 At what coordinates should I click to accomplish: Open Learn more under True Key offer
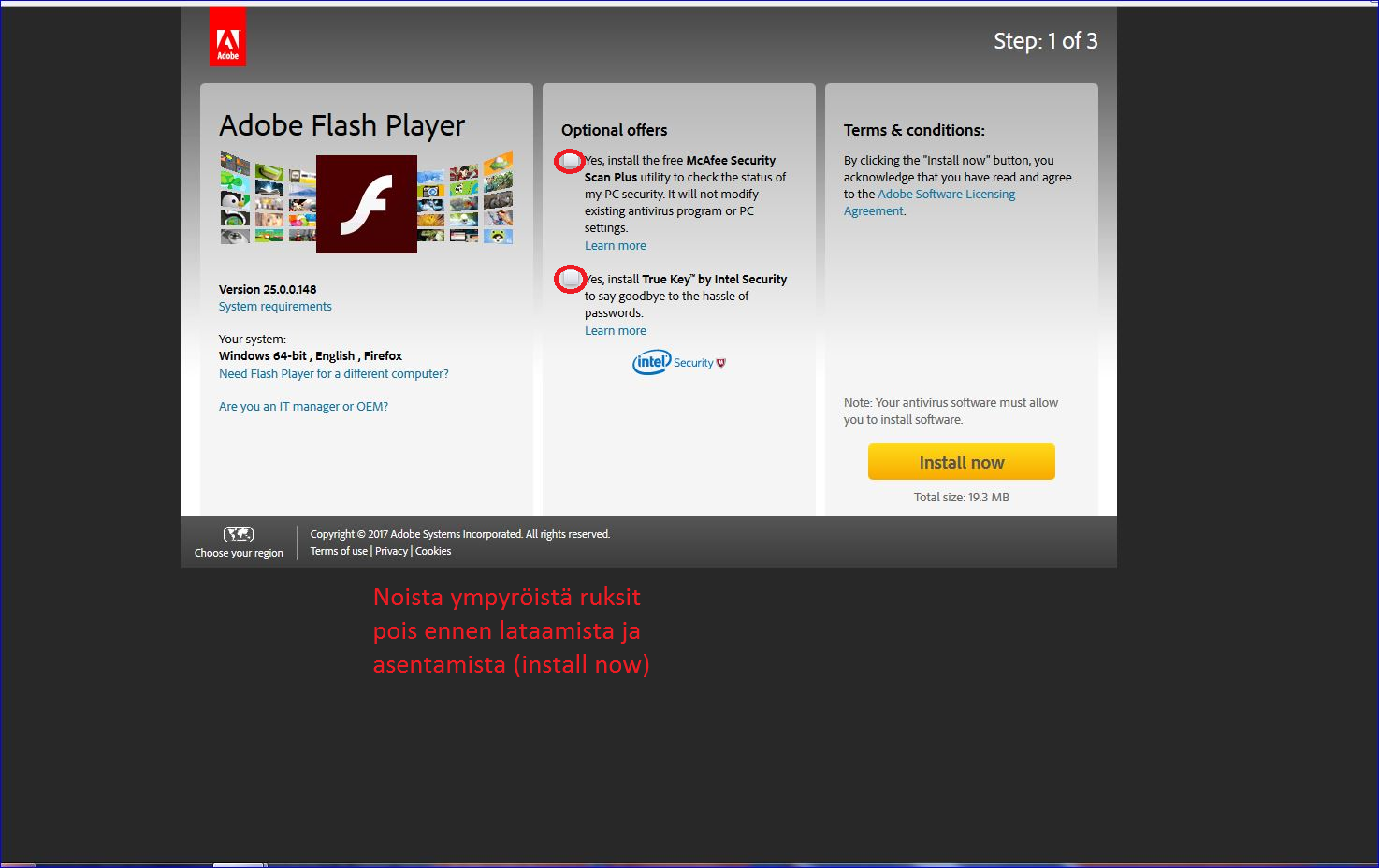pyautogui.click(x=616, y=330)
